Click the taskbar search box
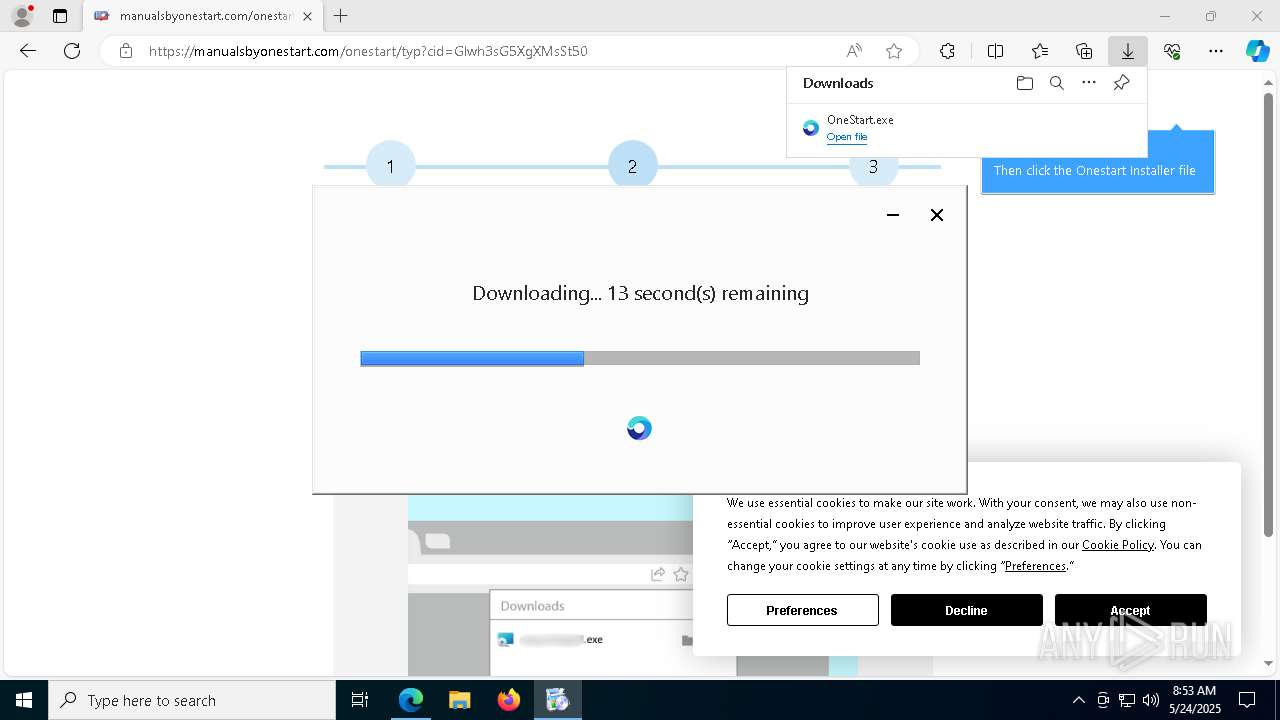Image resolution: width=1280 pixels, height=720 pixels. (192, 700)
